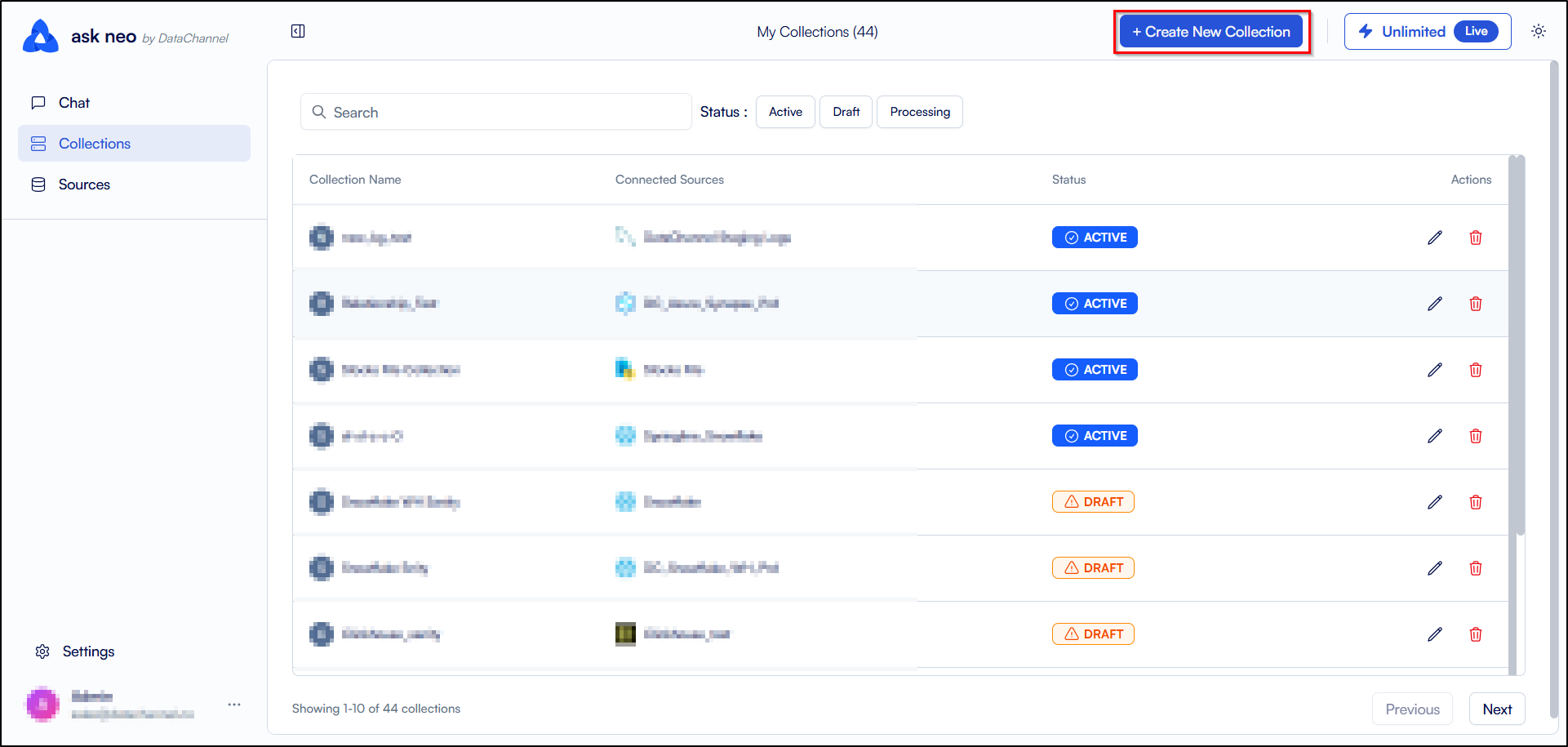Screen dimensions: 1568x747
Task: Filter collections by Processing status
Action: [920, 112]
